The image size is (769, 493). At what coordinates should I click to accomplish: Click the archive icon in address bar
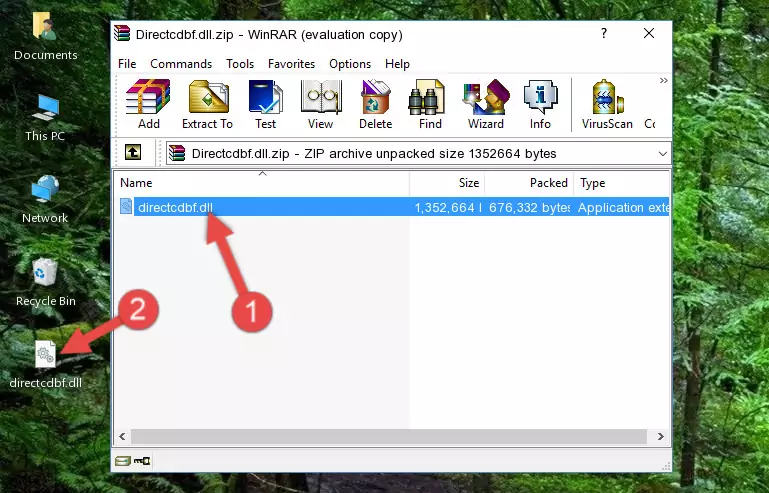(x=177, y=154)
